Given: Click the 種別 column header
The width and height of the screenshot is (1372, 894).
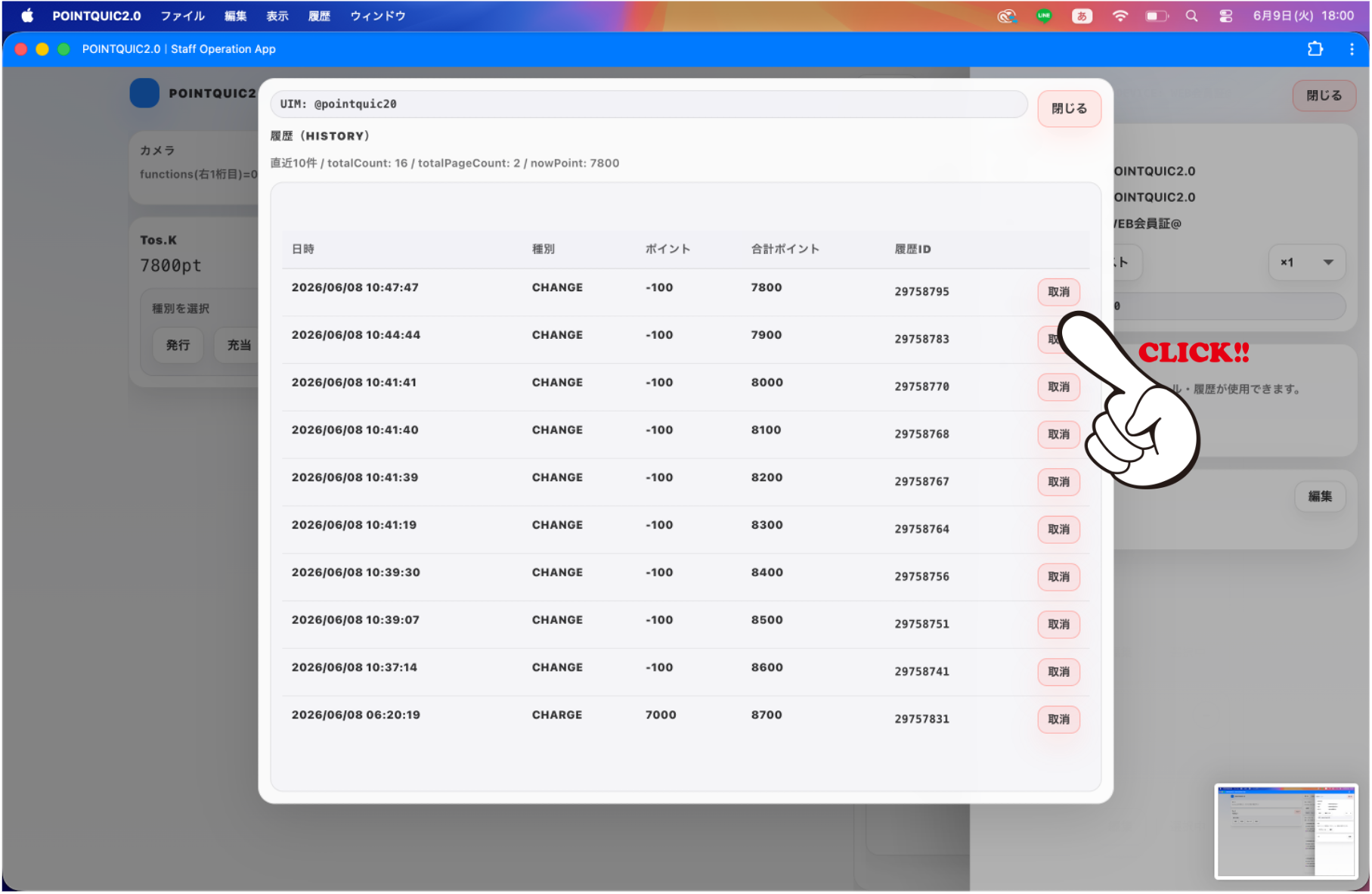Looking at the screenshot, I should click(544, 249).
